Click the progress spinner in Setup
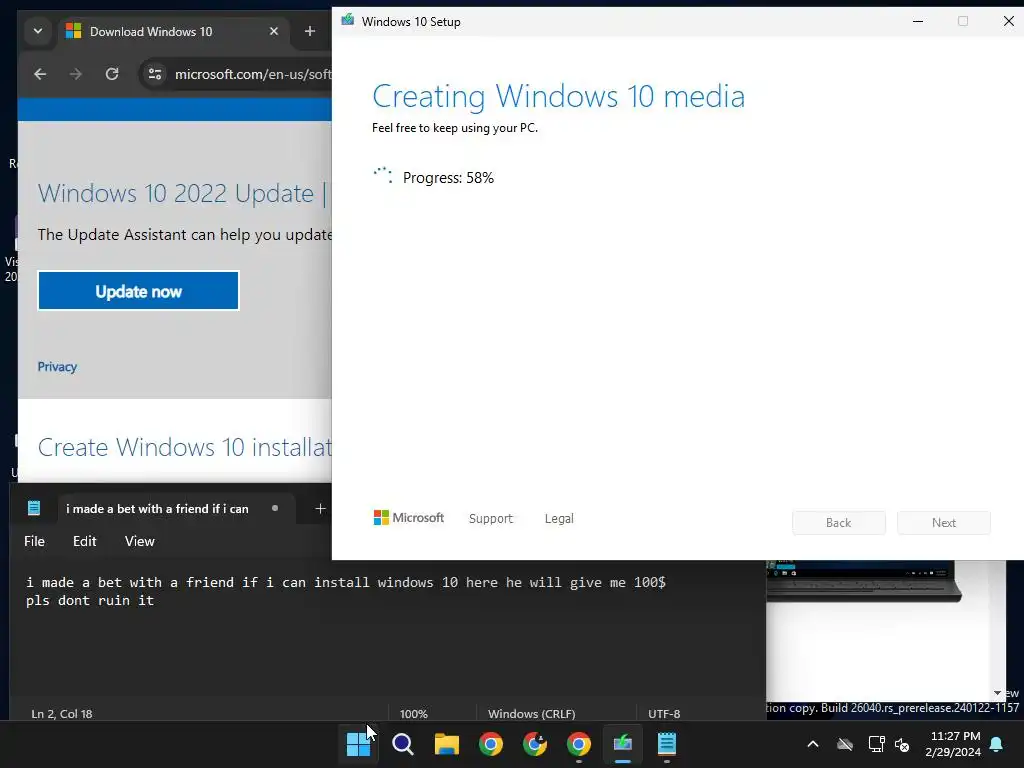The image size is (1024, 768). pyautogui.click(x=383, y=176)
